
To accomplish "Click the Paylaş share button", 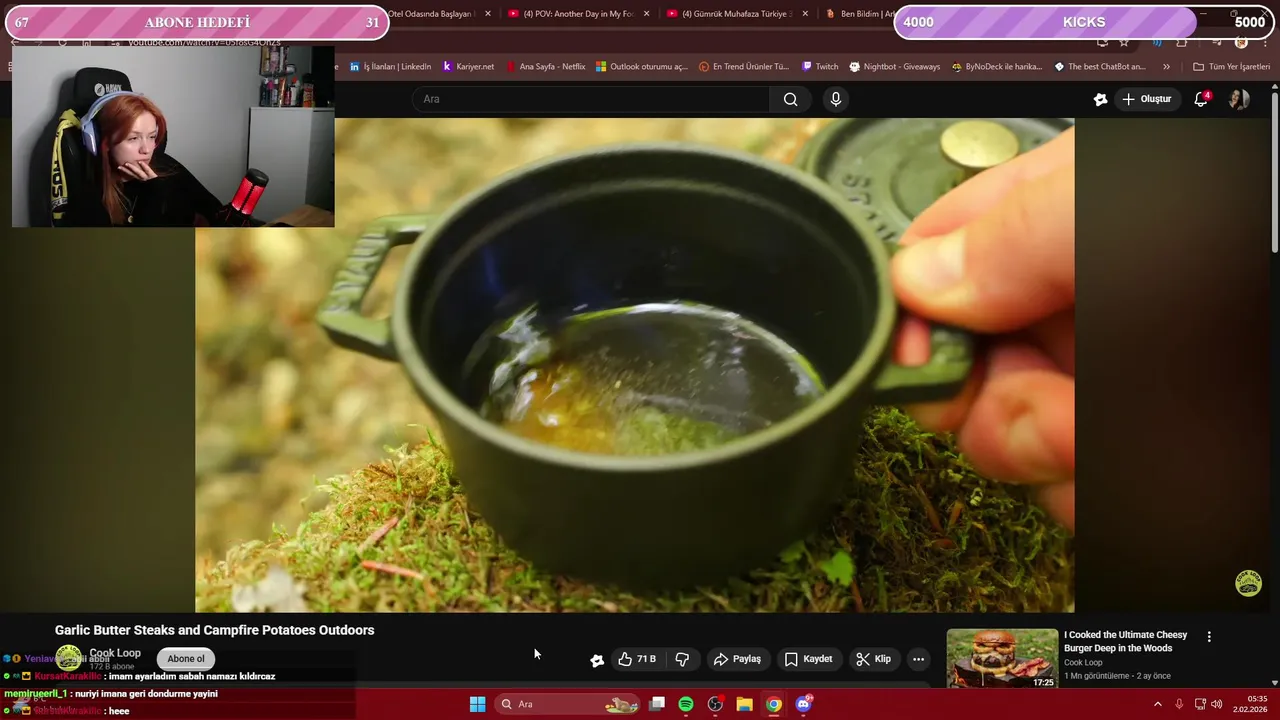I will [737, 659].
